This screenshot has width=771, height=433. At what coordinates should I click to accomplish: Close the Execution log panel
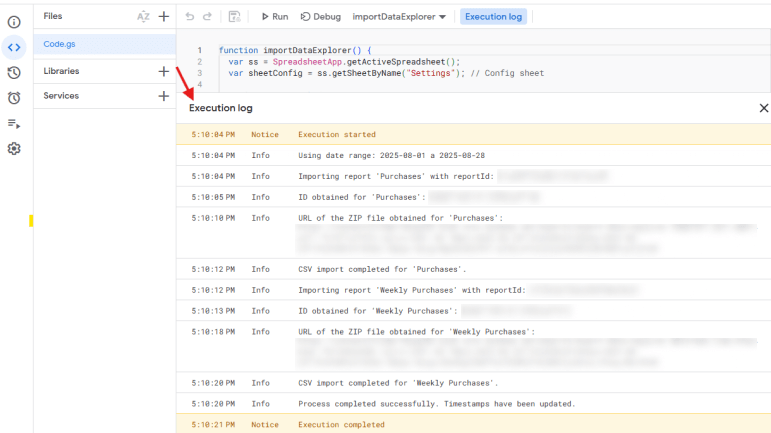tap(764, 108)
